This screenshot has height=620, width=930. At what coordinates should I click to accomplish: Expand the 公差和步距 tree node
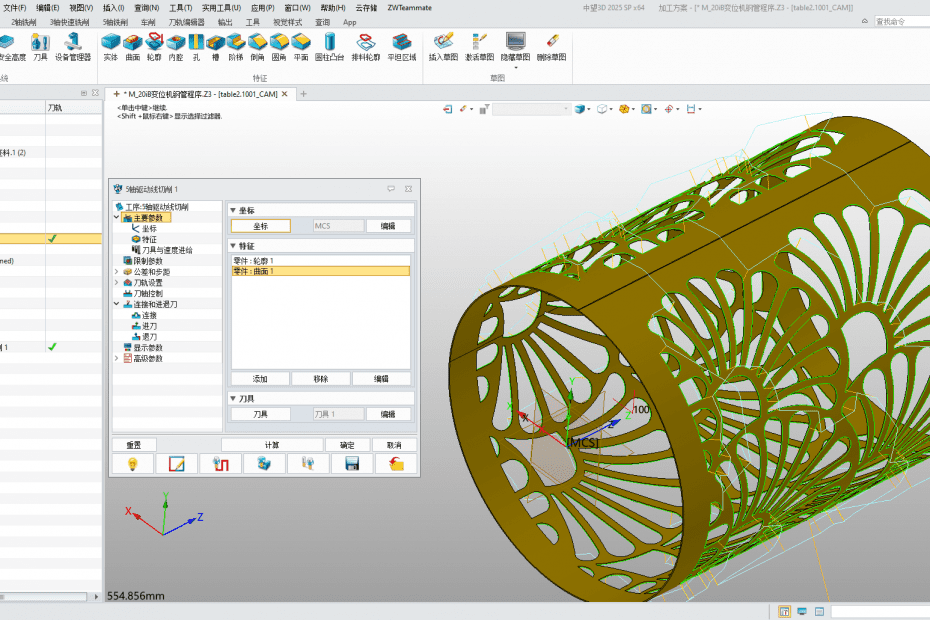pyautogui.click(x=117, y=272)
